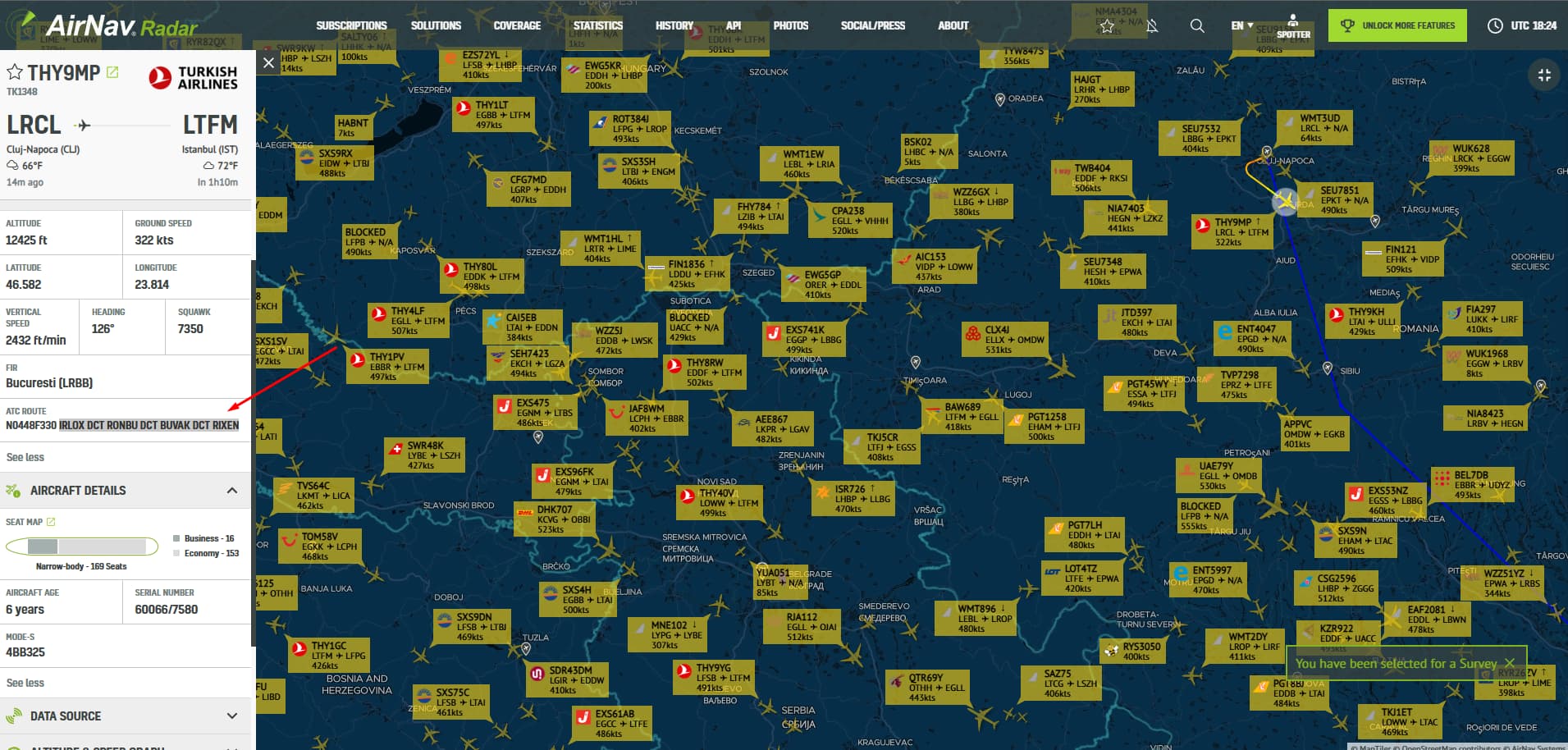Select the UAE79Y flight label
The image size is (1568, 750).
[1218, 476]
